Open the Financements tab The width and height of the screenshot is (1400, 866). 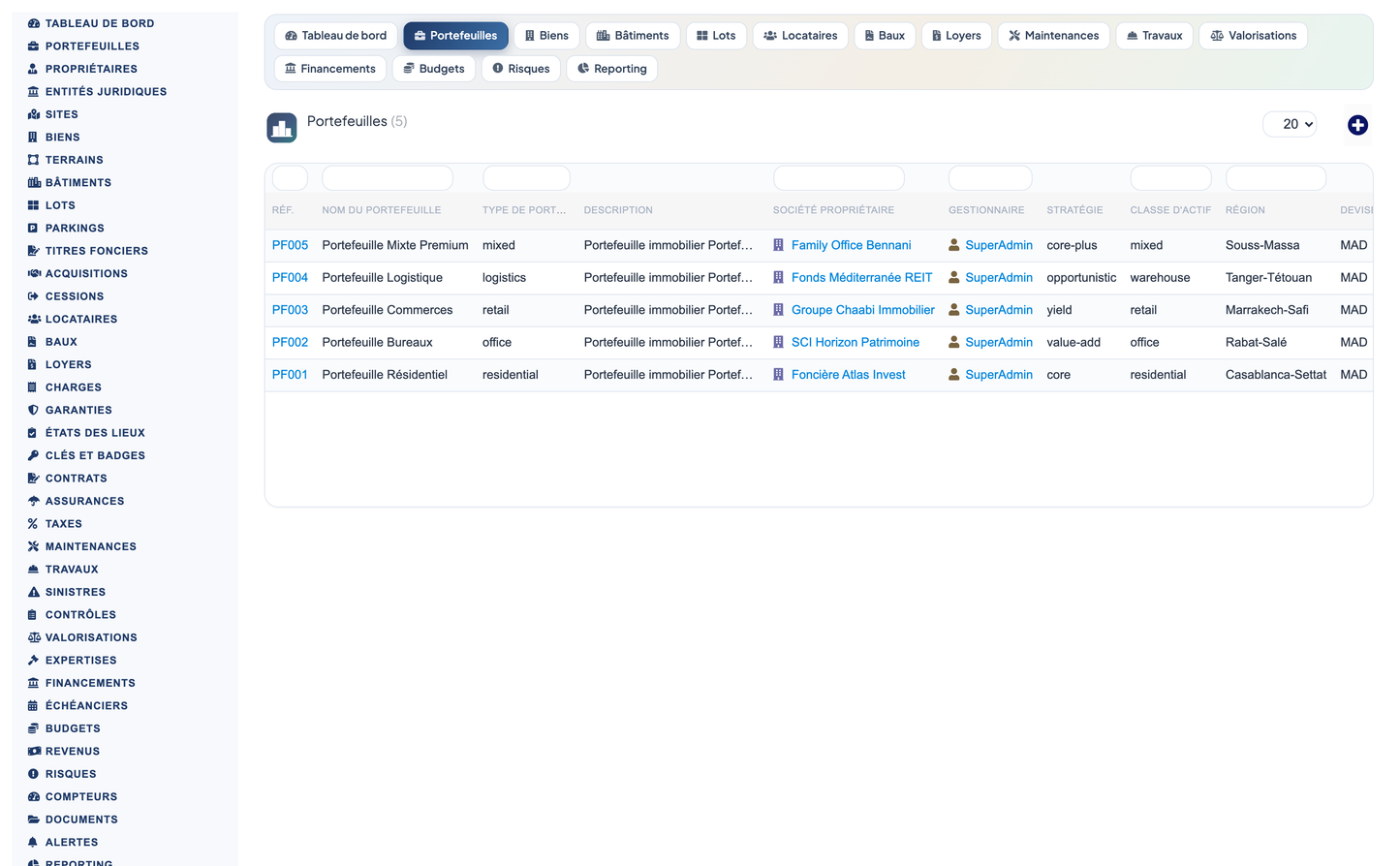click(330, 69)
